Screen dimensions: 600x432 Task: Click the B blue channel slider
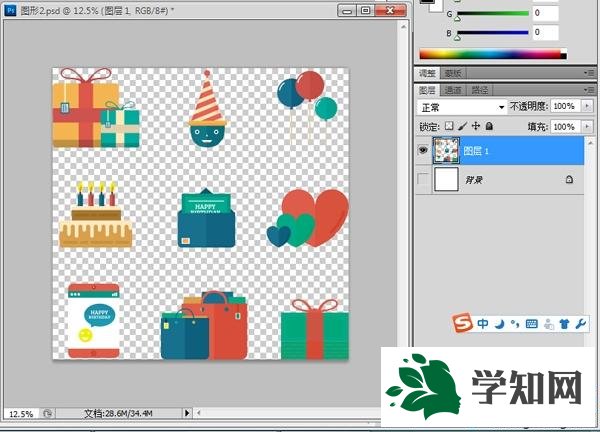(493, 33)
